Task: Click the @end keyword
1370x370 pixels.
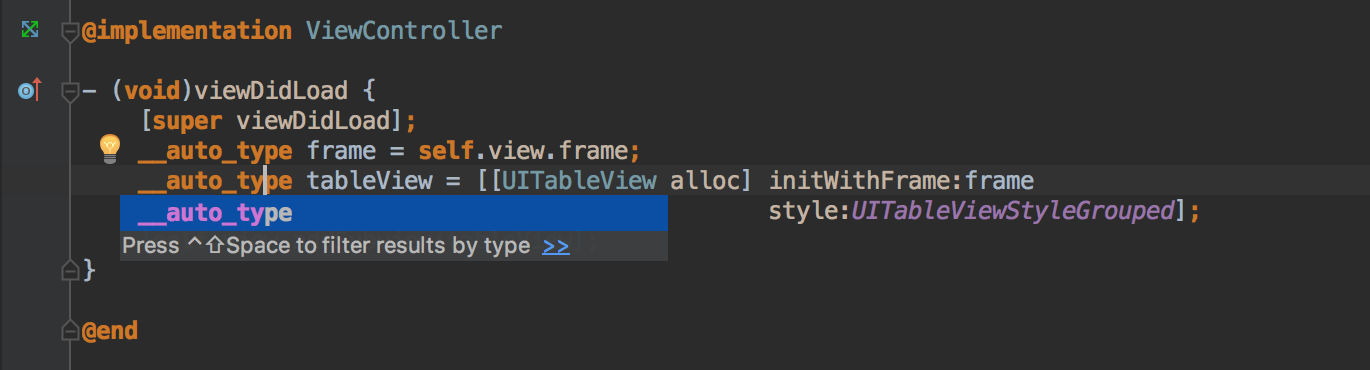Action: point(110,331)
